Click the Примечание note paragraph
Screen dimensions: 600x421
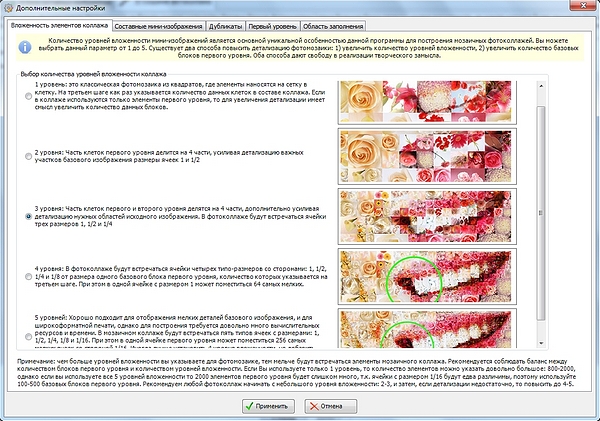pyautogui.click(x=297, y=372)
